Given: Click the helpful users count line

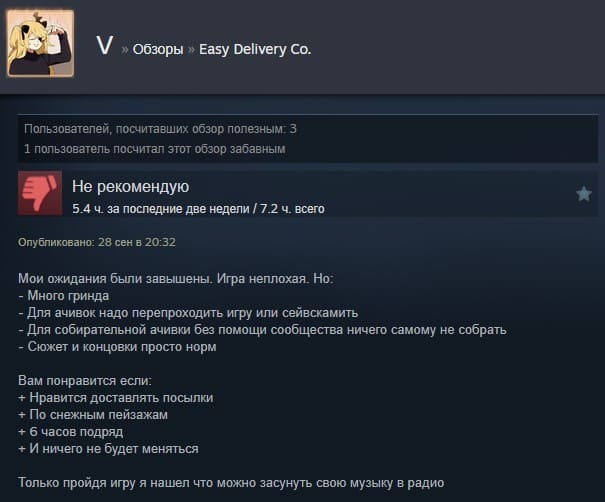Looking at the screenshot, I should [x=160, y=129].
